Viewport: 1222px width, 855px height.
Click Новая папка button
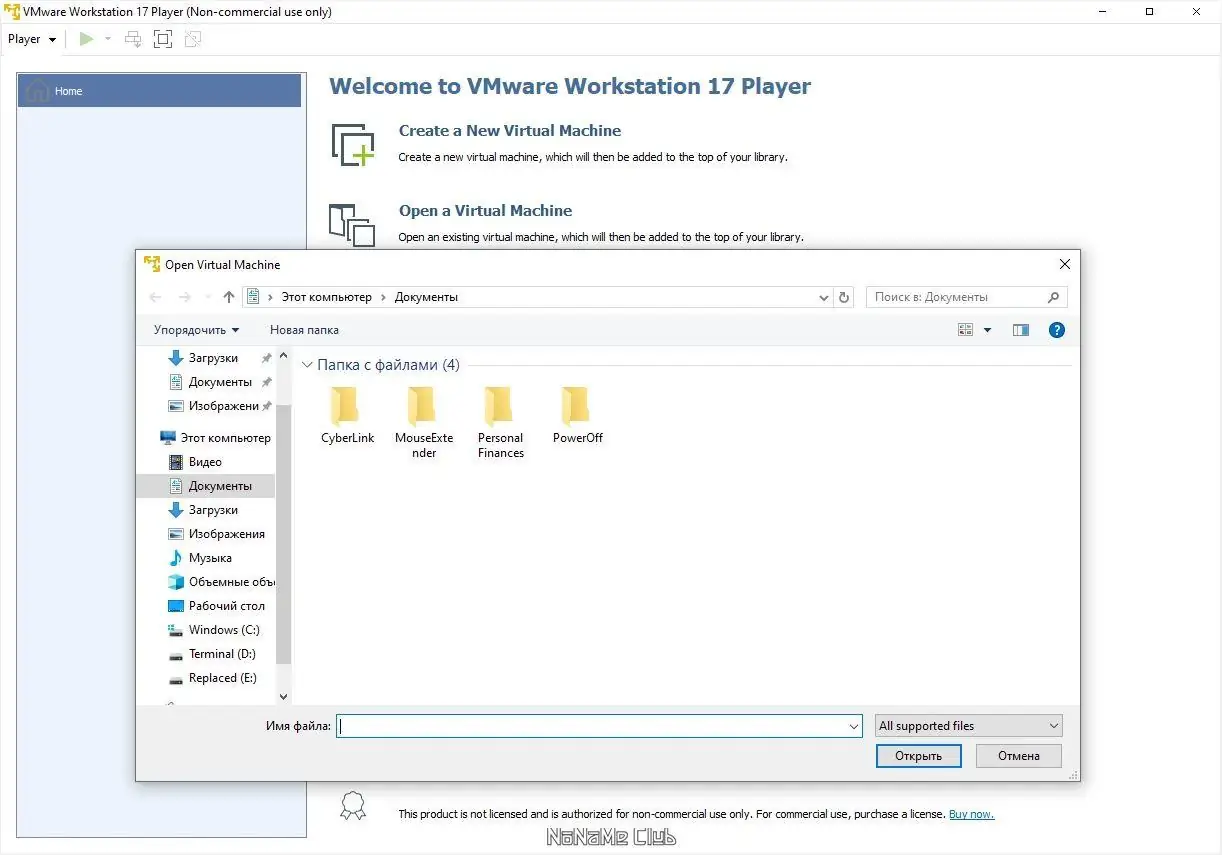tap(304, 330)
